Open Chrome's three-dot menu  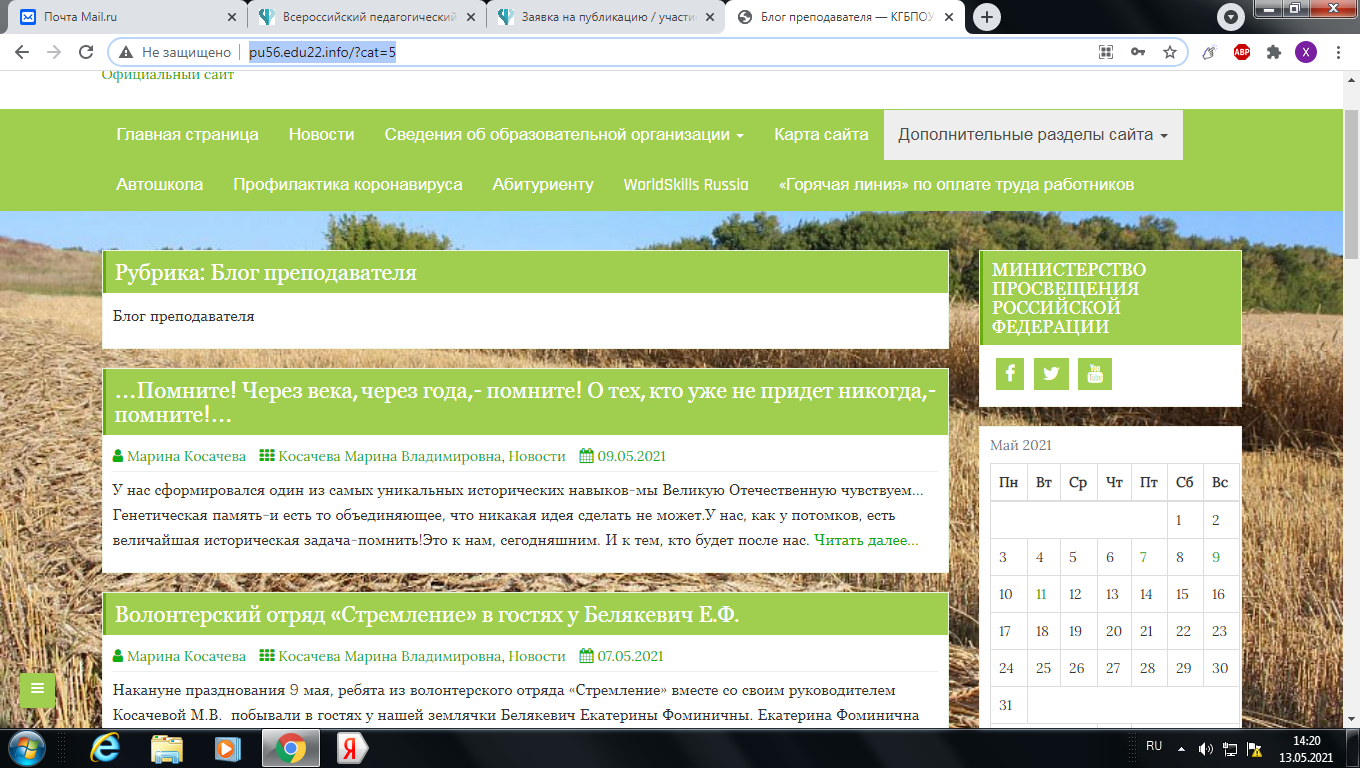tap(1338, 52)
